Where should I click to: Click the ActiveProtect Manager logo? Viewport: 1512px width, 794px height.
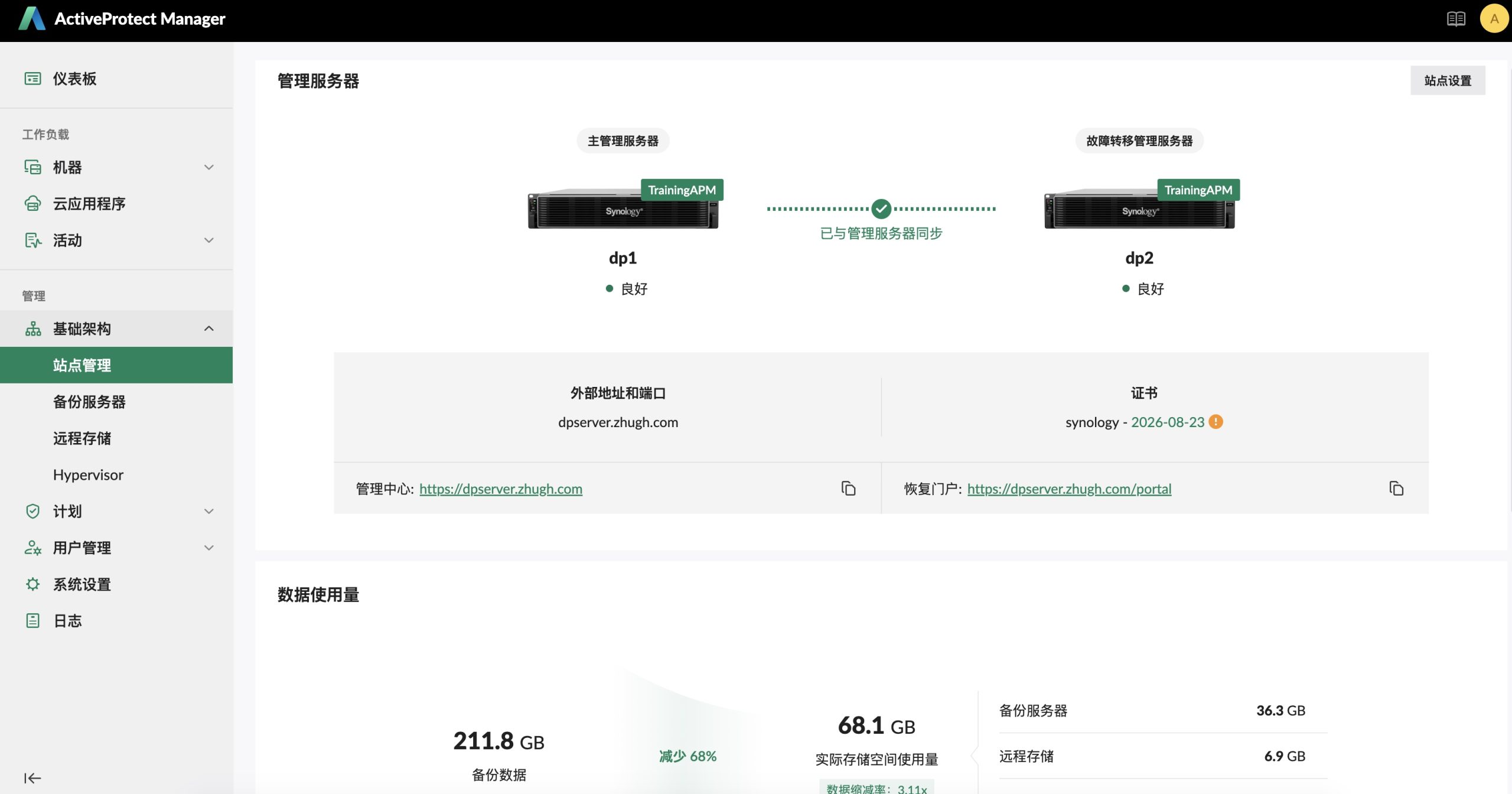32,19
